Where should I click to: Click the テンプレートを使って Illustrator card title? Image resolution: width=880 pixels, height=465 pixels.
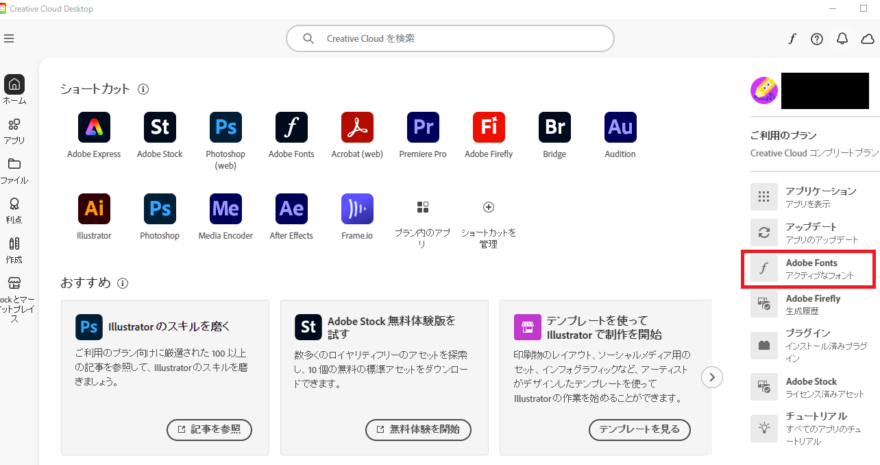pyautogui.click(x=604, y=328)
